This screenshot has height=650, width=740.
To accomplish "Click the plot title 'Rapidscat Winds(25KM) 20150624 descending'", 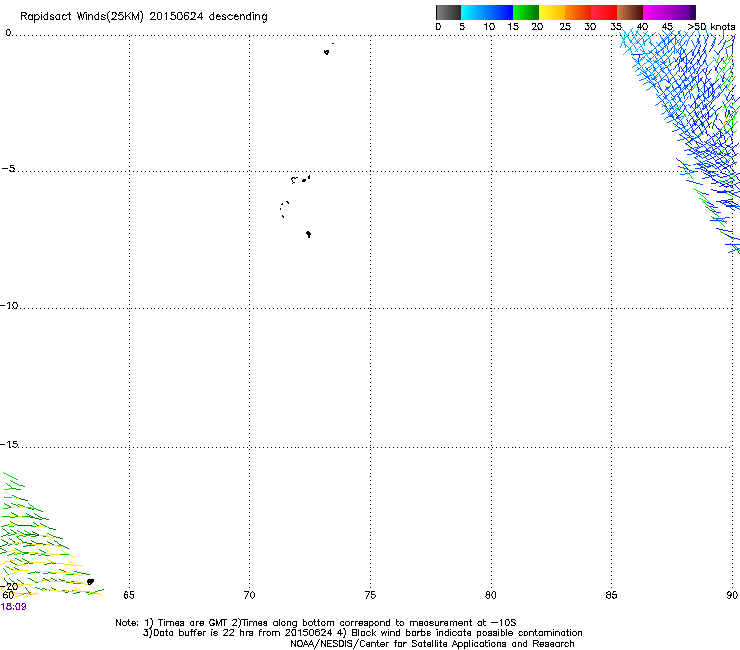I will (x=143, y=17).
